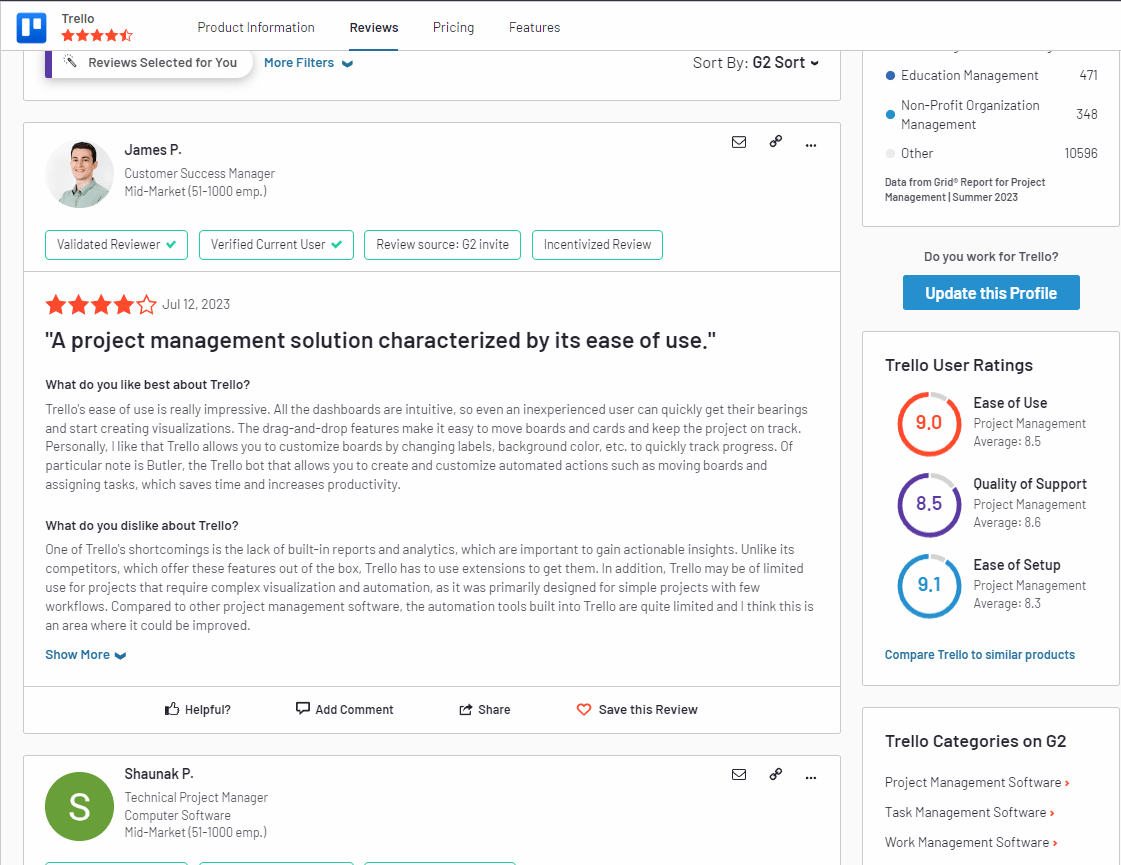Click the Trello product name in header
1121x865 pixels.
pos(78,19)
